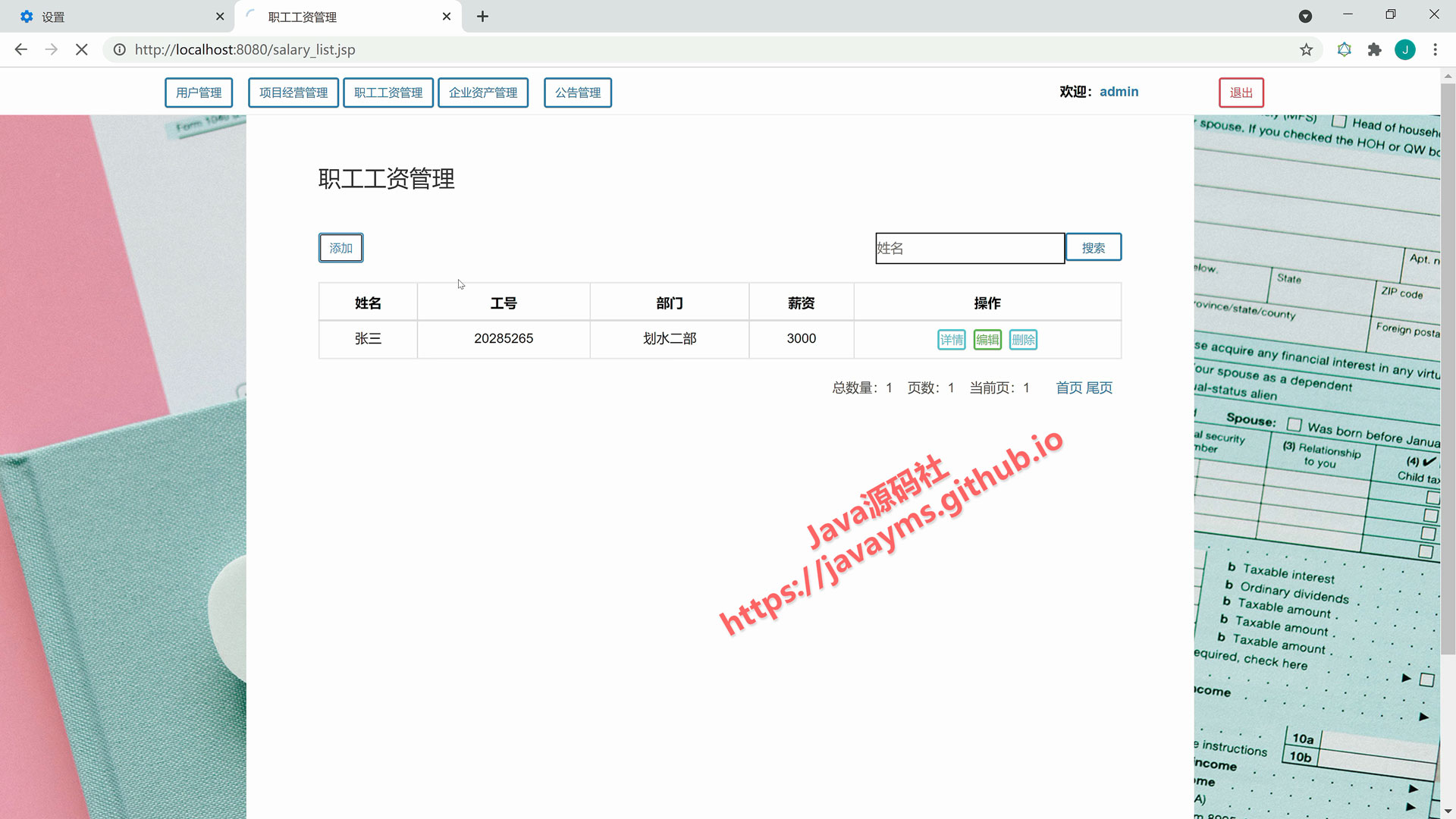
Task: Stop page loading with the X icon
Action: 82,49
